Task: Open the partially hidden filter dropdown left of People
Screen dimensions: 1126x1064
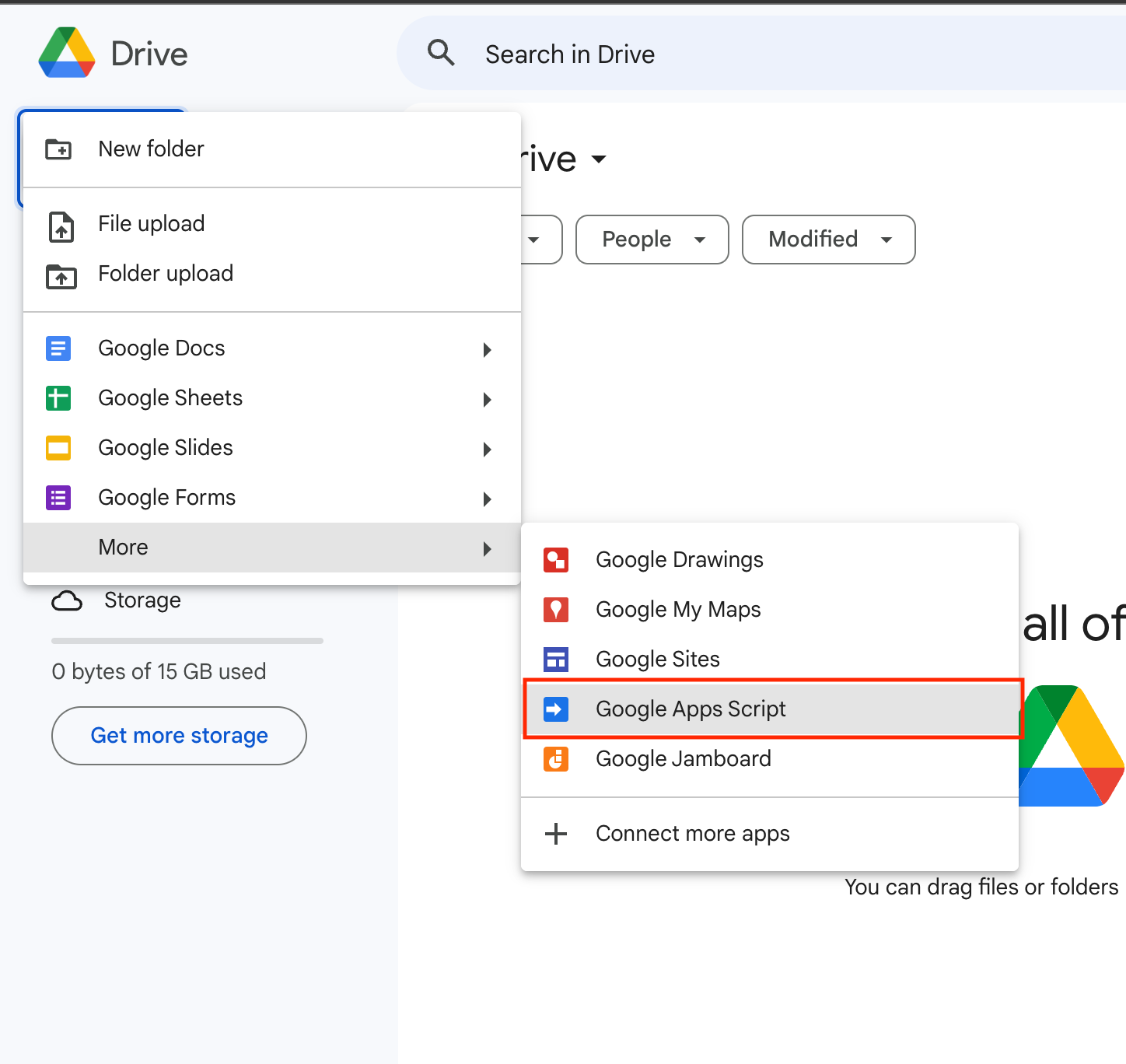Action: (x=540, y=240)
